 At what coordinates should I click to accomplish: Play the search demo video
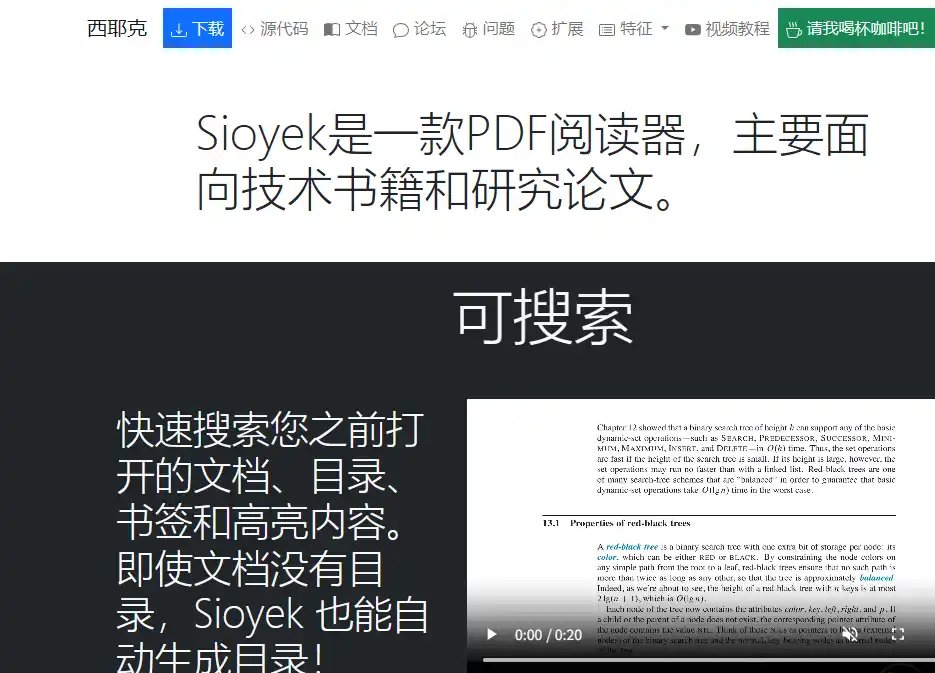pos(491,634)
